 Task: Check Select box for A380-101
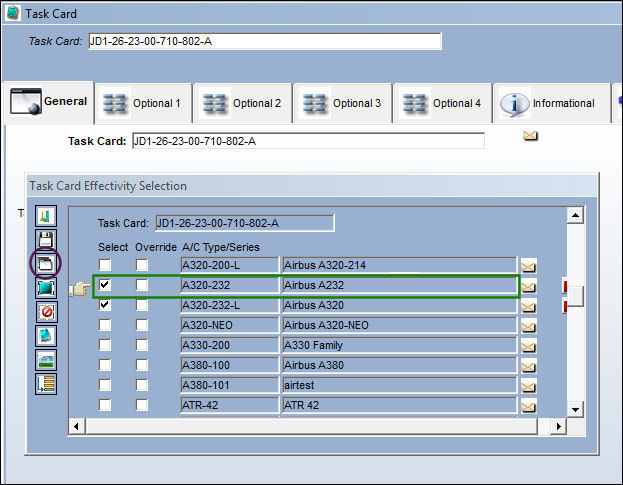click(105, 385)
